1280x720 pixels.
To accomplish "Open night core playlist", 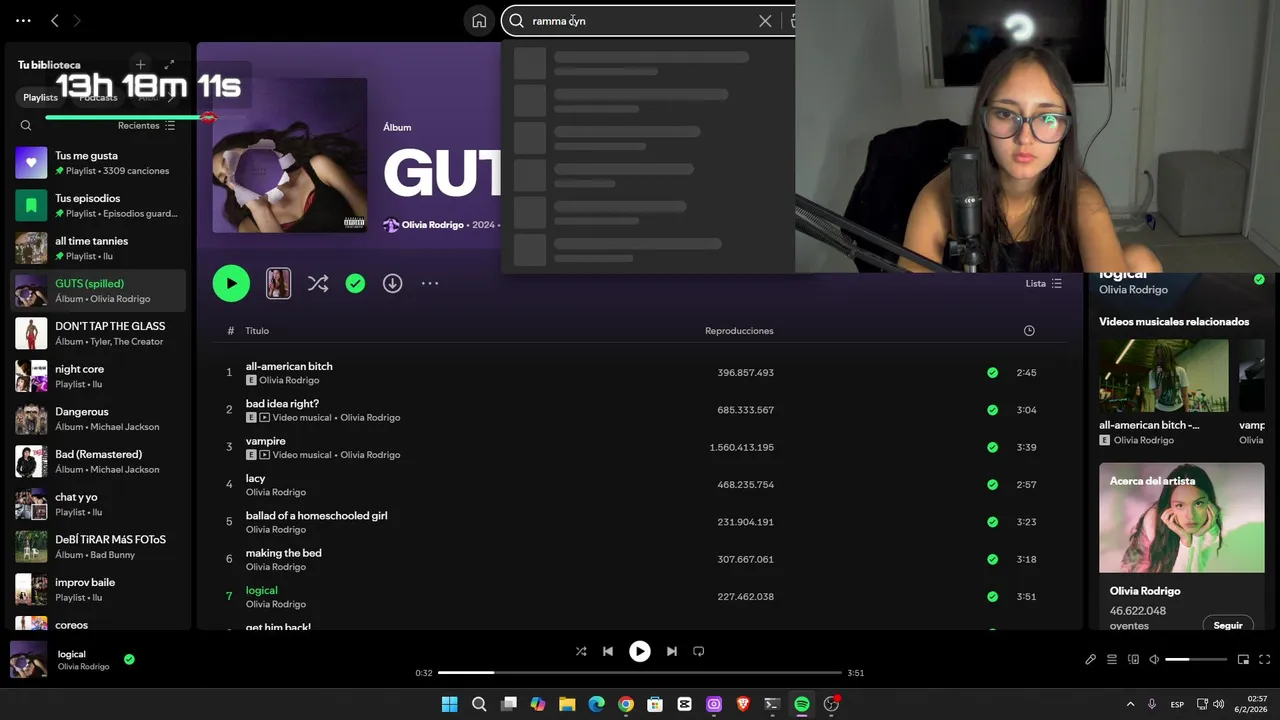I will click(x=98, y=376).
